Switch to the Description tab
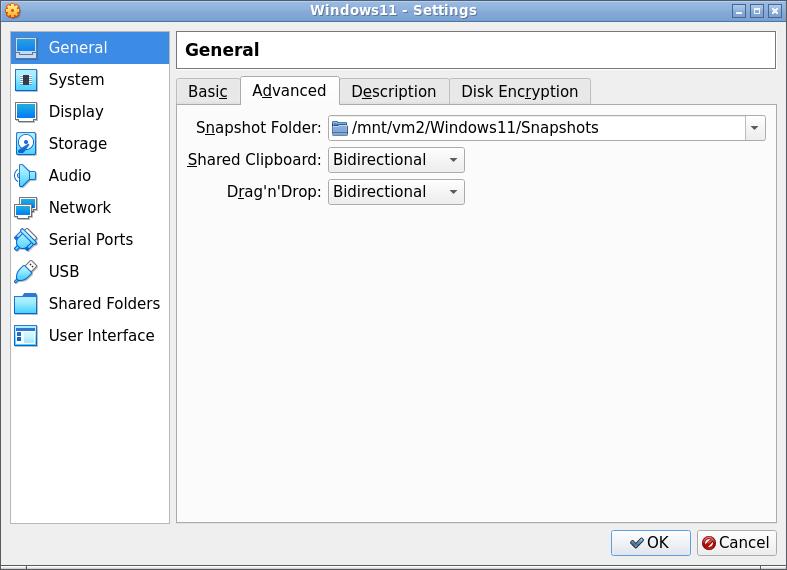This screenshot has height=570, width=787. pos(393,92)
